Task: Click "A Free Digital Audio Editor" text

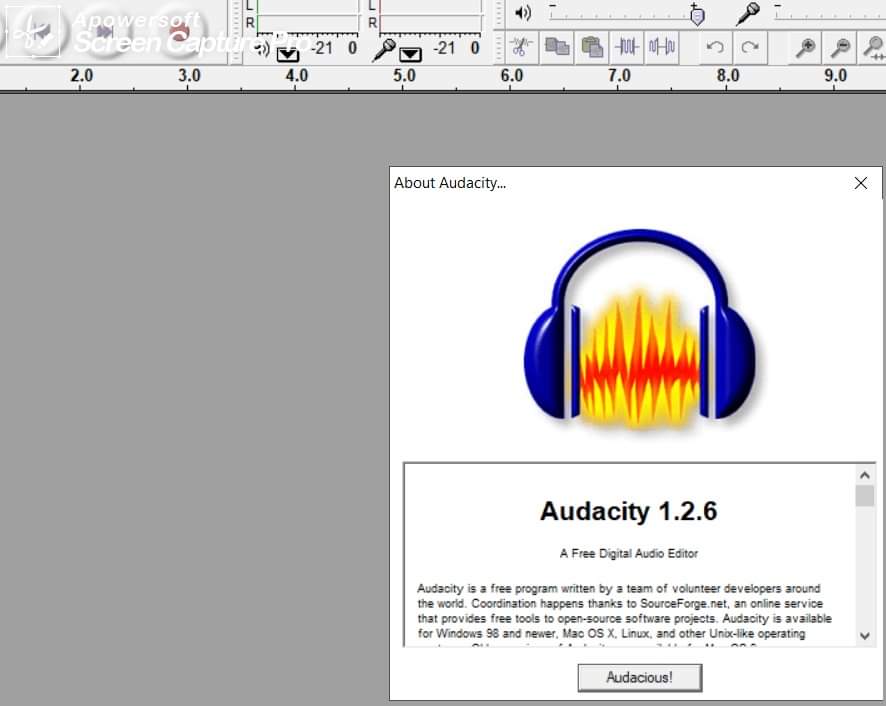Action: coord(629,553)
